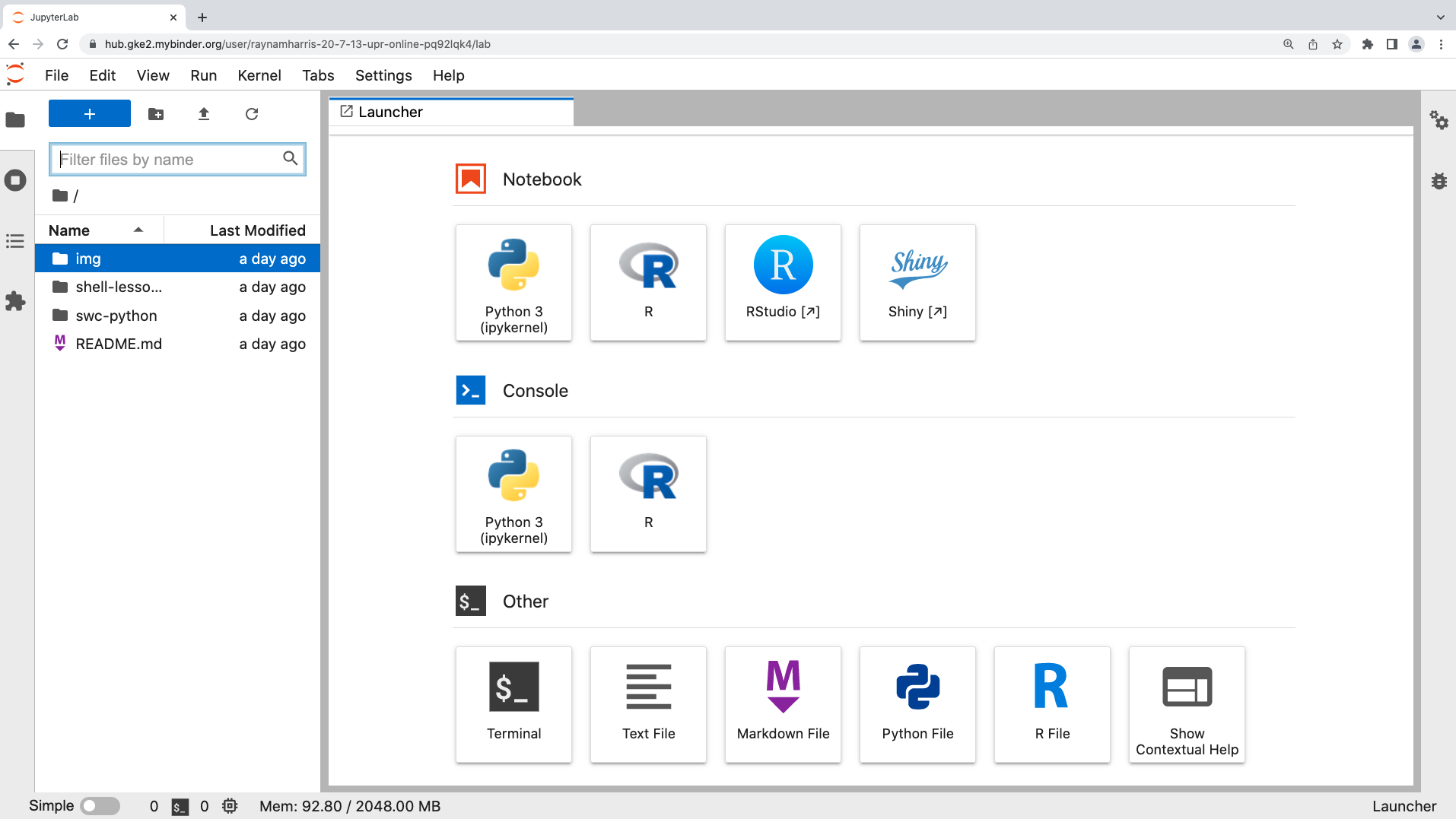Click the browser share page icon
Image resolution: width=1456 pixels, height=819 pixels.
[1313, 44]
